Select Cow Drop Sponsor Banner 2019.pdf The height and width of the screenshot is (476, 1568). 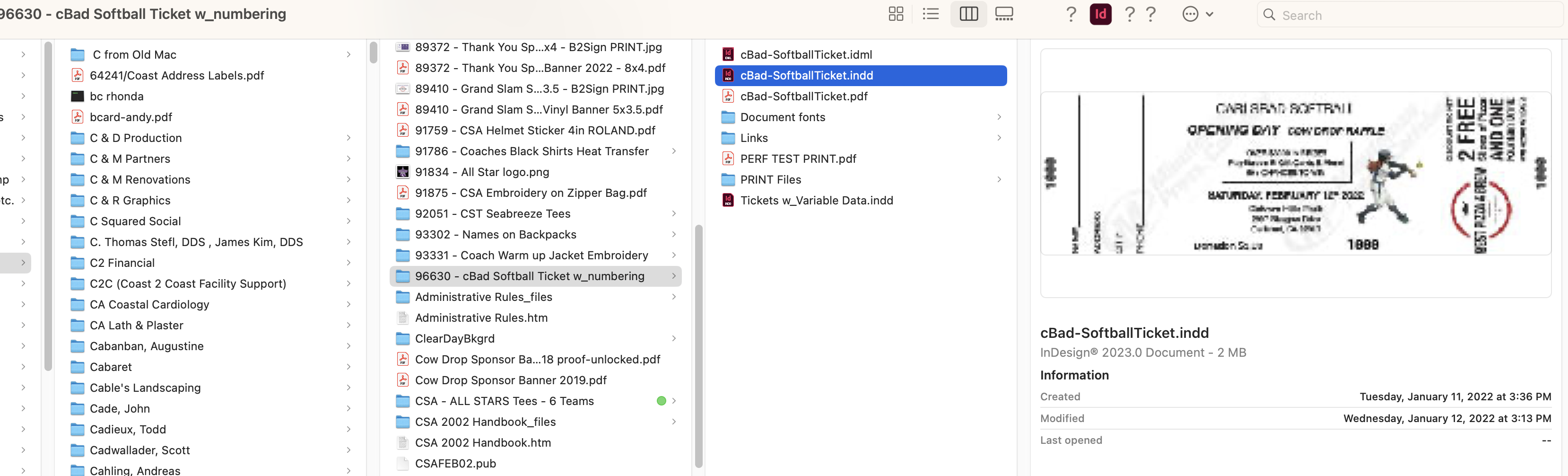pyautogui.click(x=511, y=380)
